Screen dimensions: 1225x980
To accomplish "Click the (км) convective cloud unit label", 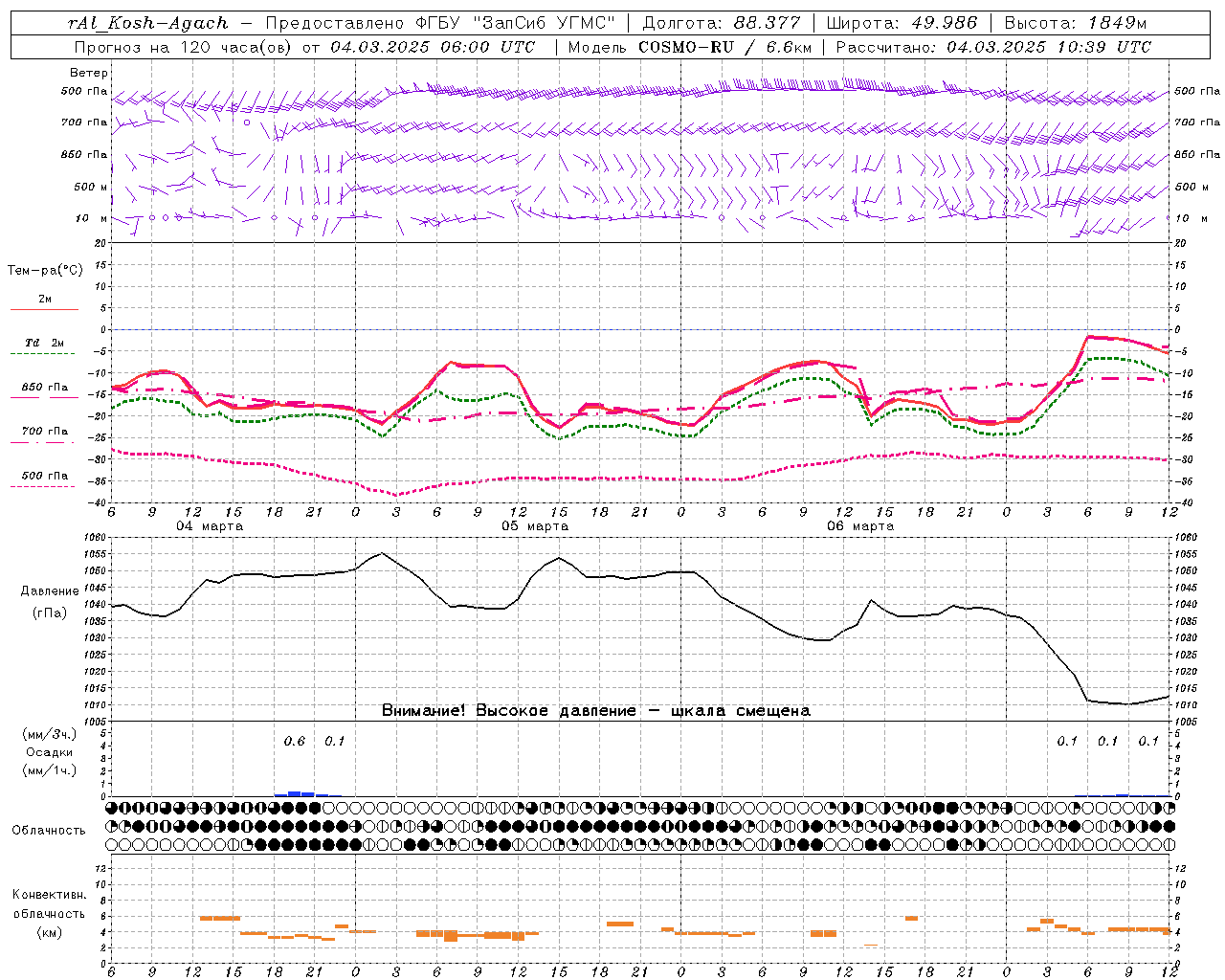I will point(49,932).
